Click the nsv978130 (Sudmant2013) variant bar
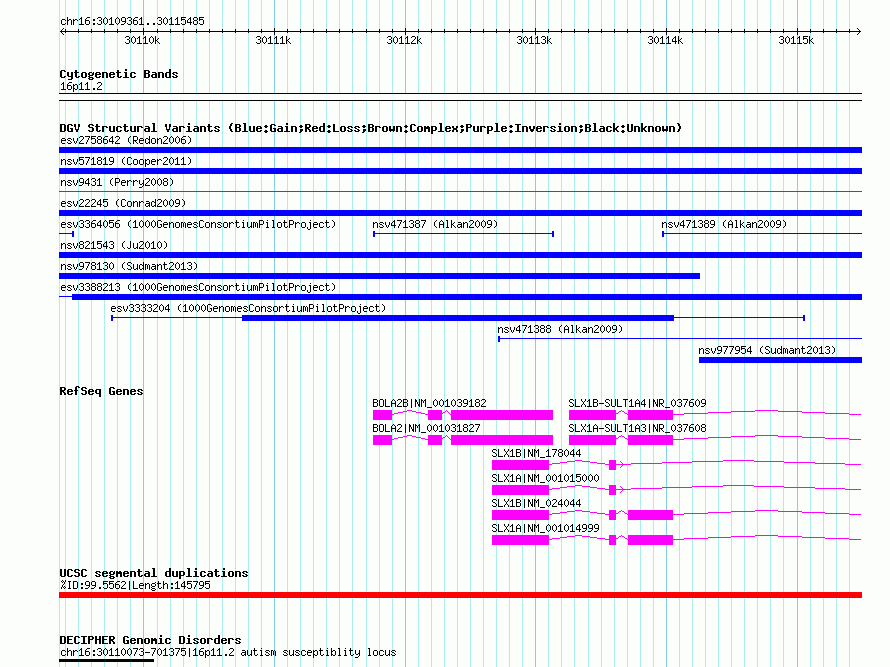Image resolution: width=890 pixels, height=667 pixels. (379, 276)
